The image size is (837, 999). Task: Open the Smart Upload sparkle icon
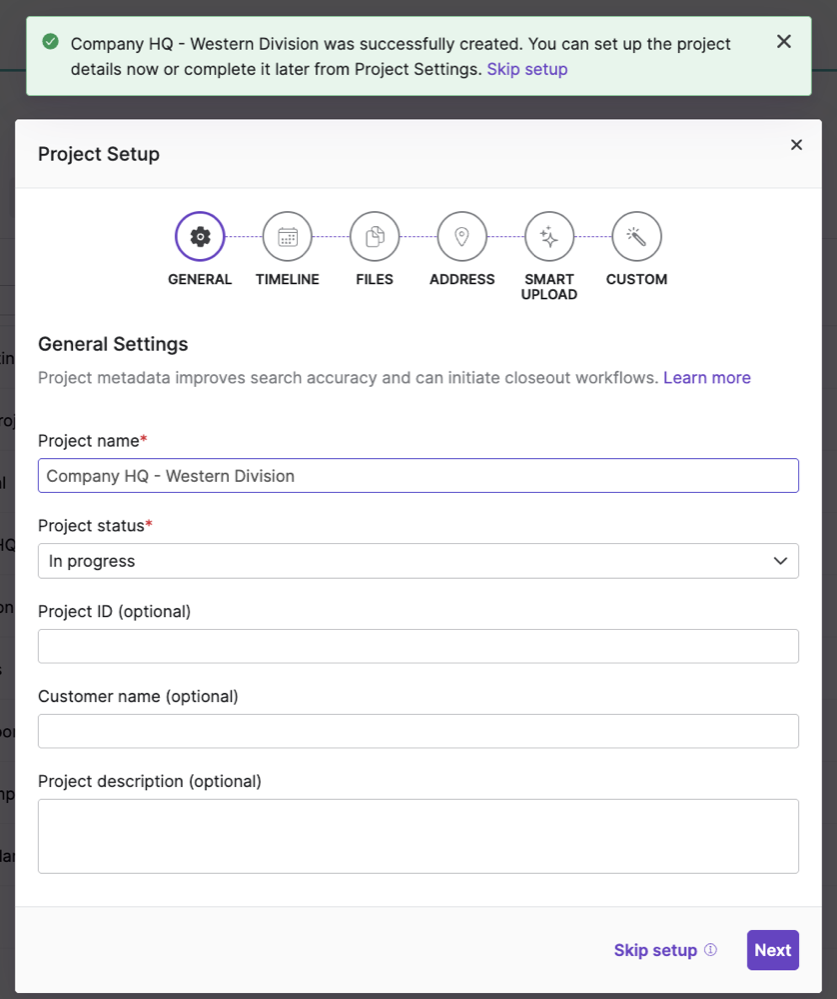click(x=549, y=237)
